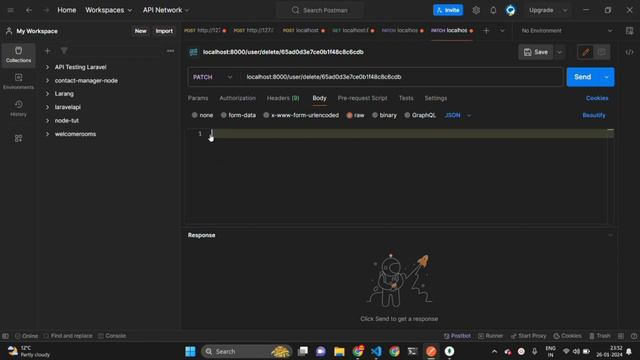Switch to the Settings tab

(x=436, y=98)
